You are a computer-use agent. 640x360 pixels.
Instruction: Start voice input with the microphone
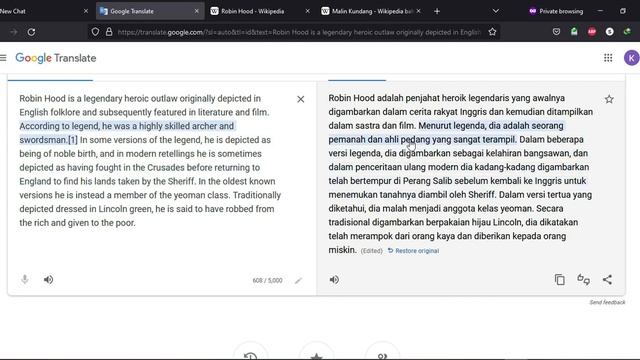(x=25, y=280)
